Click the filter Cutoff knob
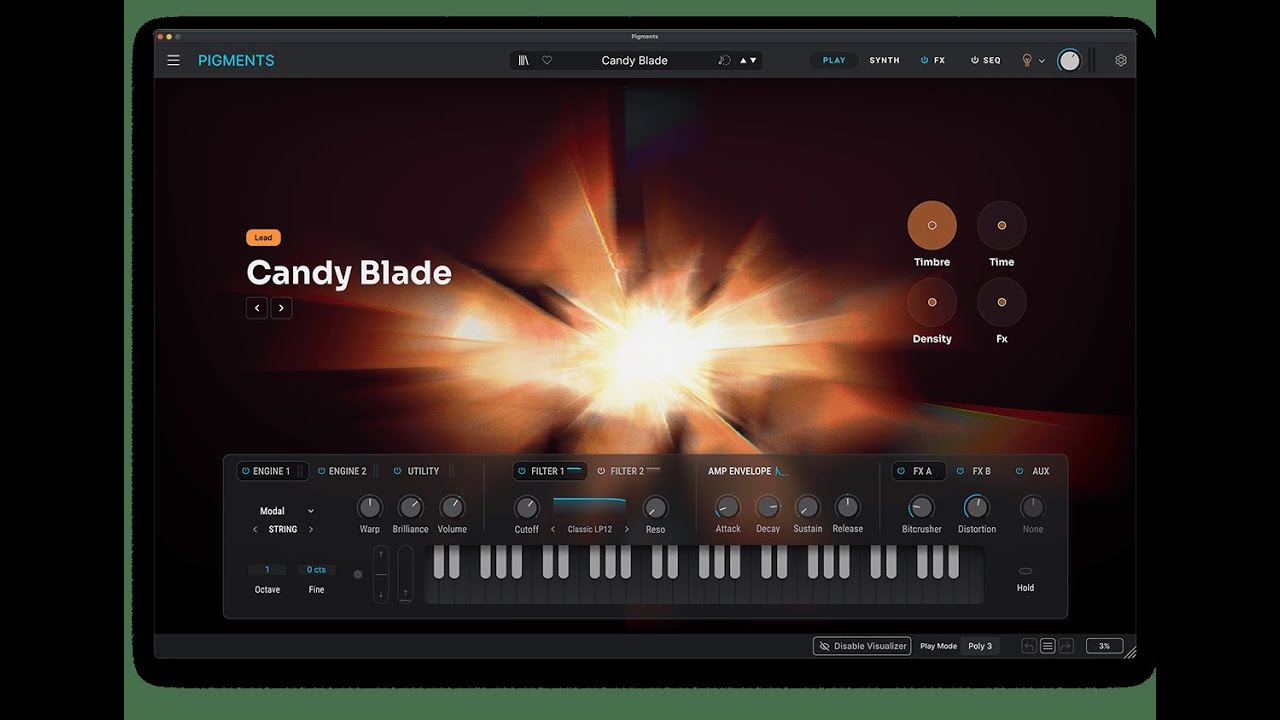This screenshot has width=1280, height=720. click(x=526, y=507)
